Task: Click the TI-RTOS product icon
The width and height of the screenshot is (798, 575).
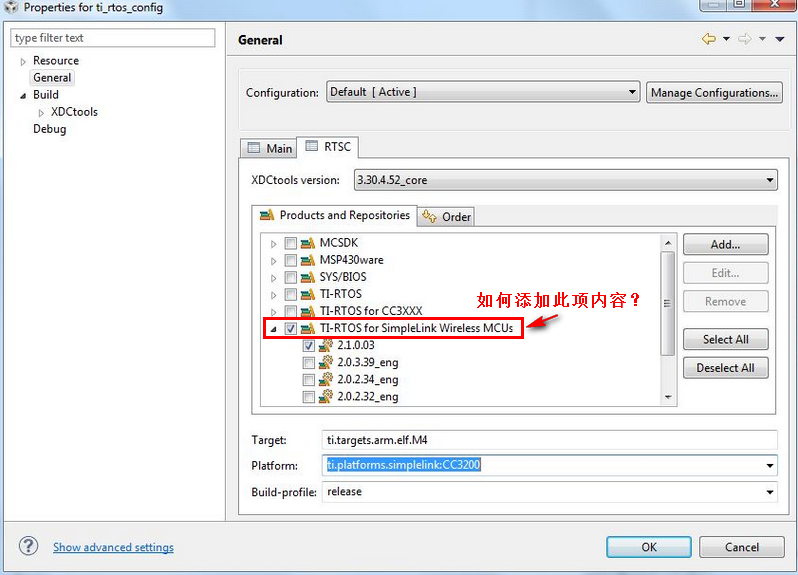Action: 307,294
